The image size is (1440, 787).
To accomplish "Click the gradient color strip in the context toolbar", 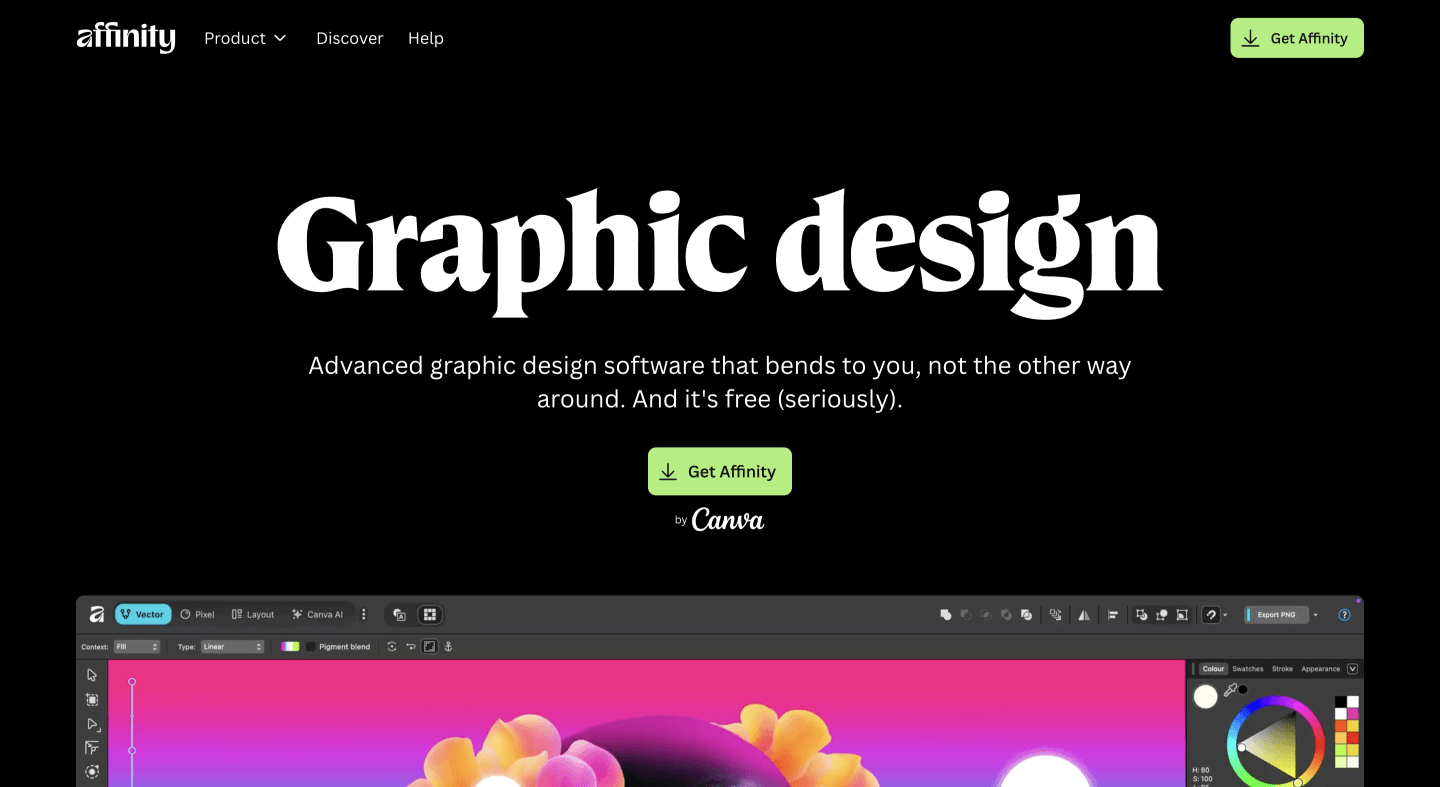I will click(290, 646).
